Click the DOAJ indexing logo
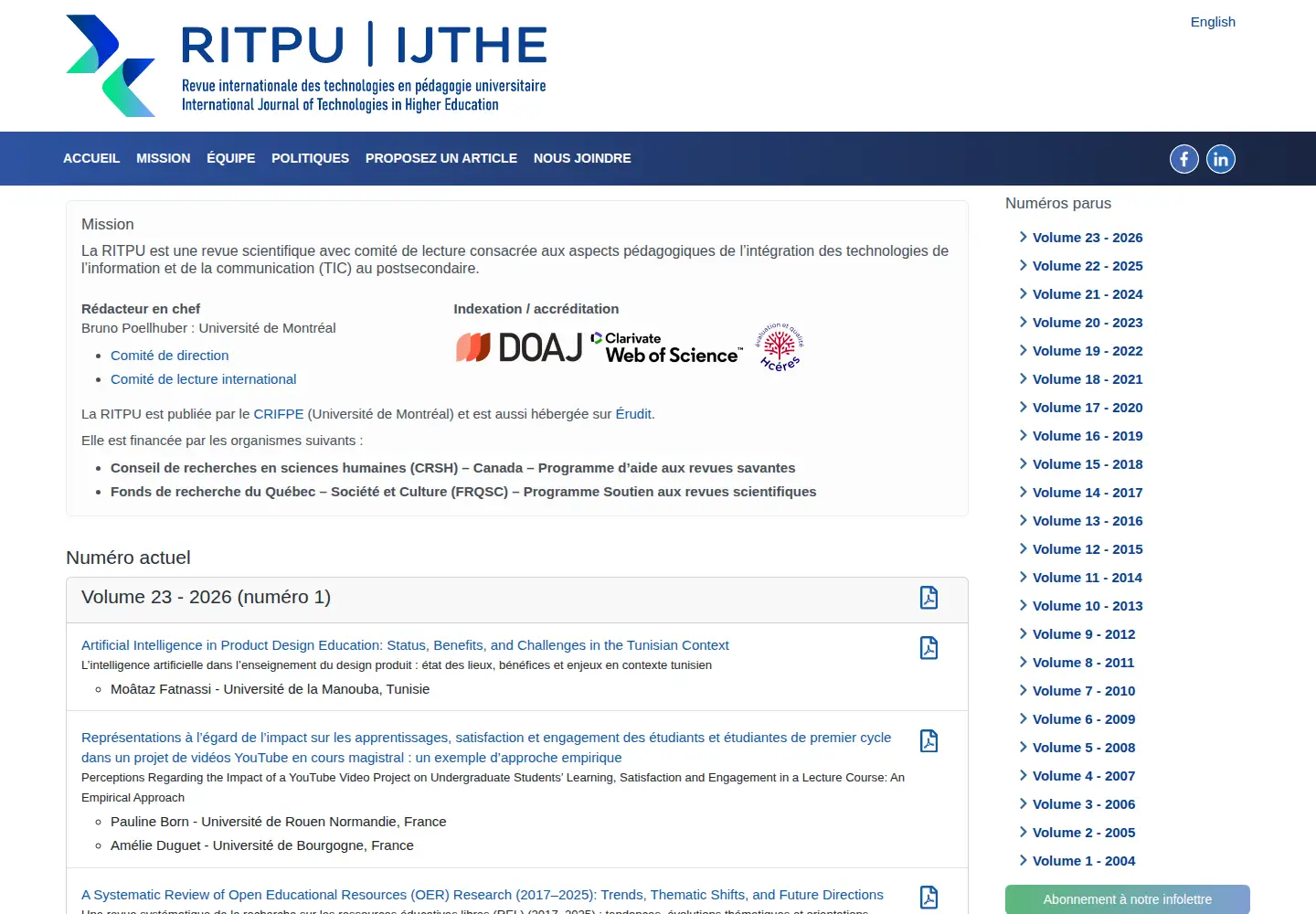 pyautogui.click(x=519, y=347)
